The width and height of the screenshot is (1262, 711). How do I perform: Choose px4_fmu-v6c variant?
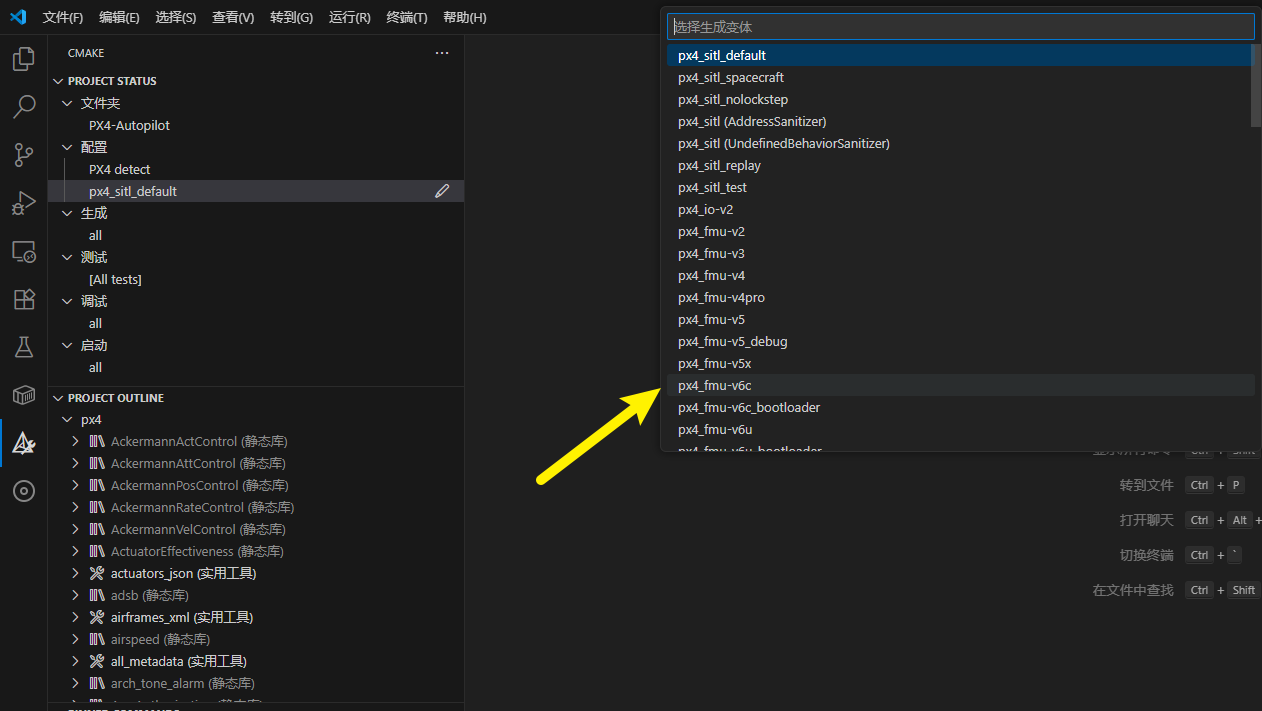coord(960,385)
